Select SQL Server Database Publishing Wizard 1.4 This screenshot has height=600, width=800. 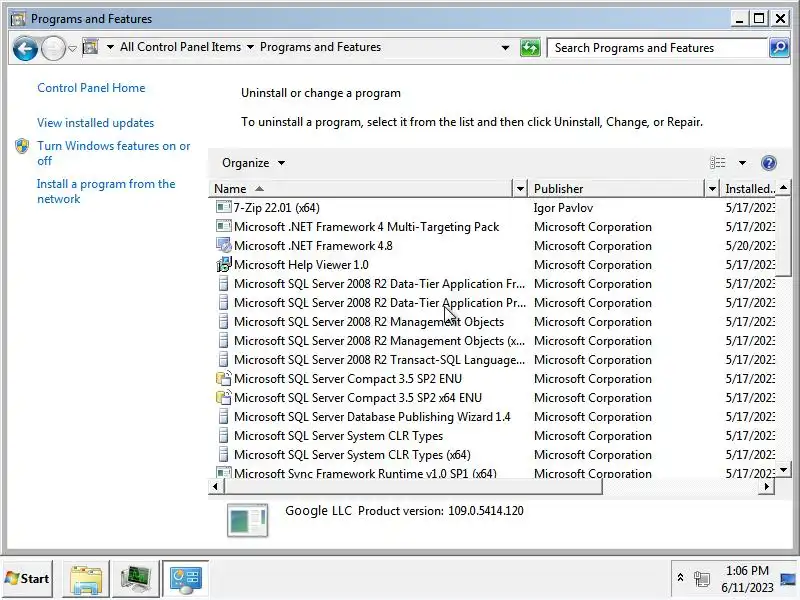point(372,417)
